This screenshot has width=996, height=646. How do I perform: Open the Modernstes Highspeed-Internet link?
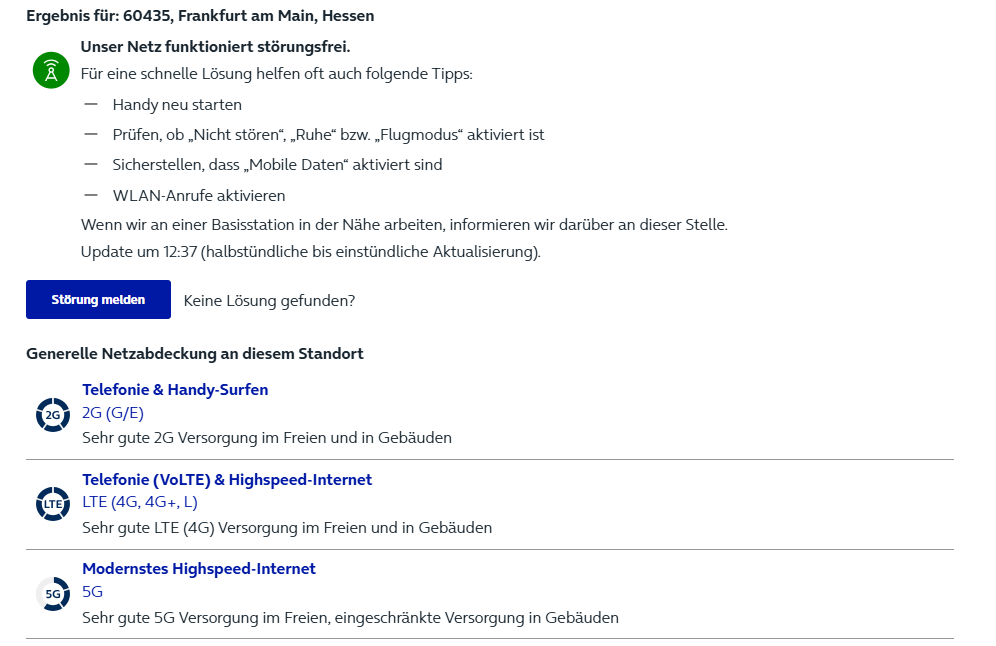pyautogui.click(x=199, y=569)
